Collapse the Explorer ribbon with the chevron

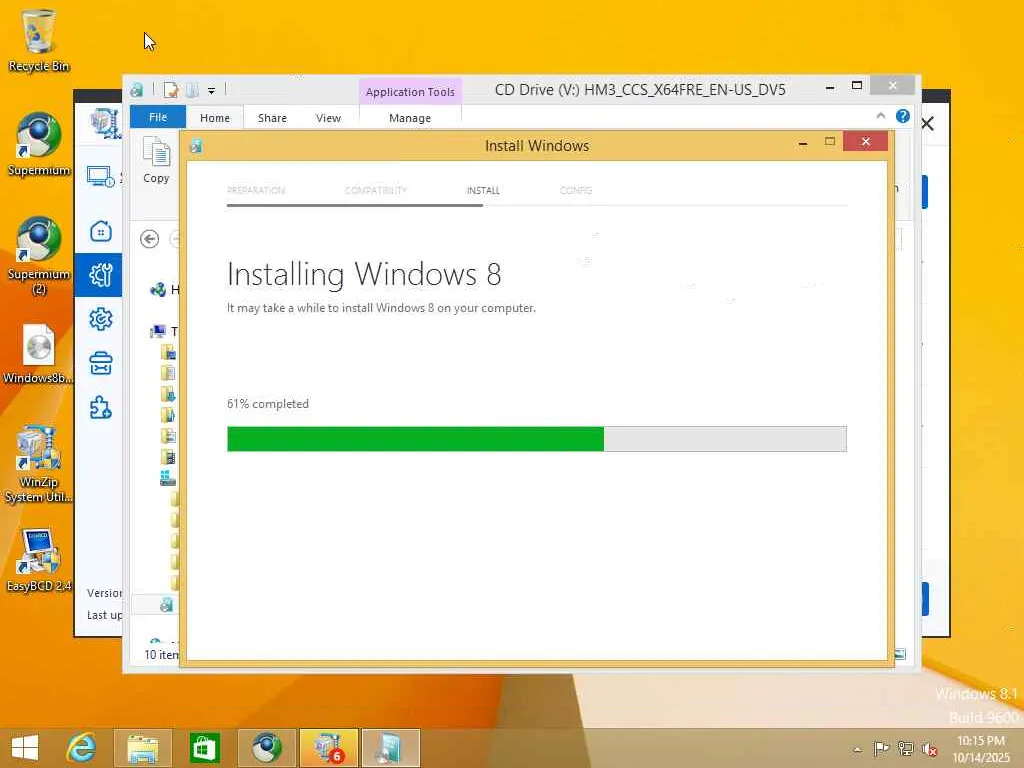tap(880, 116)
